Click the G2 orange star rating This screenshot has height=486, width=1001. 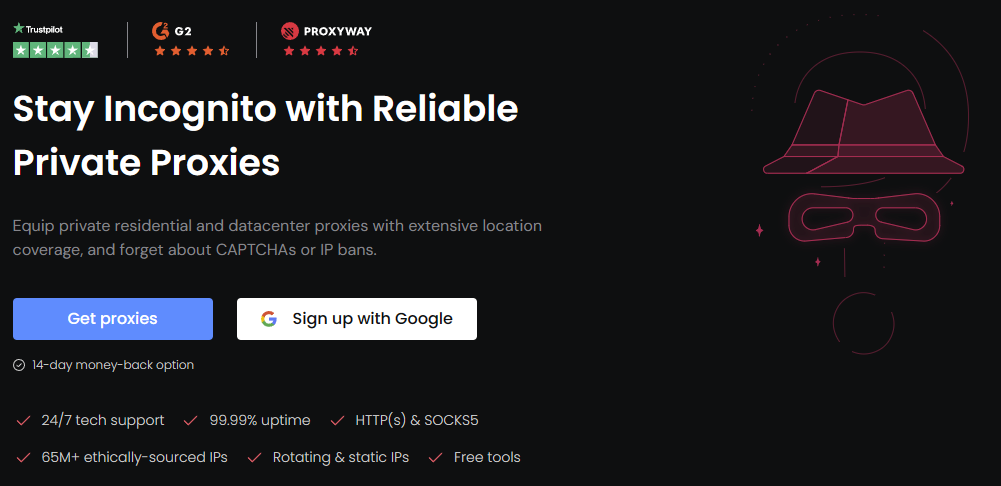191,50
